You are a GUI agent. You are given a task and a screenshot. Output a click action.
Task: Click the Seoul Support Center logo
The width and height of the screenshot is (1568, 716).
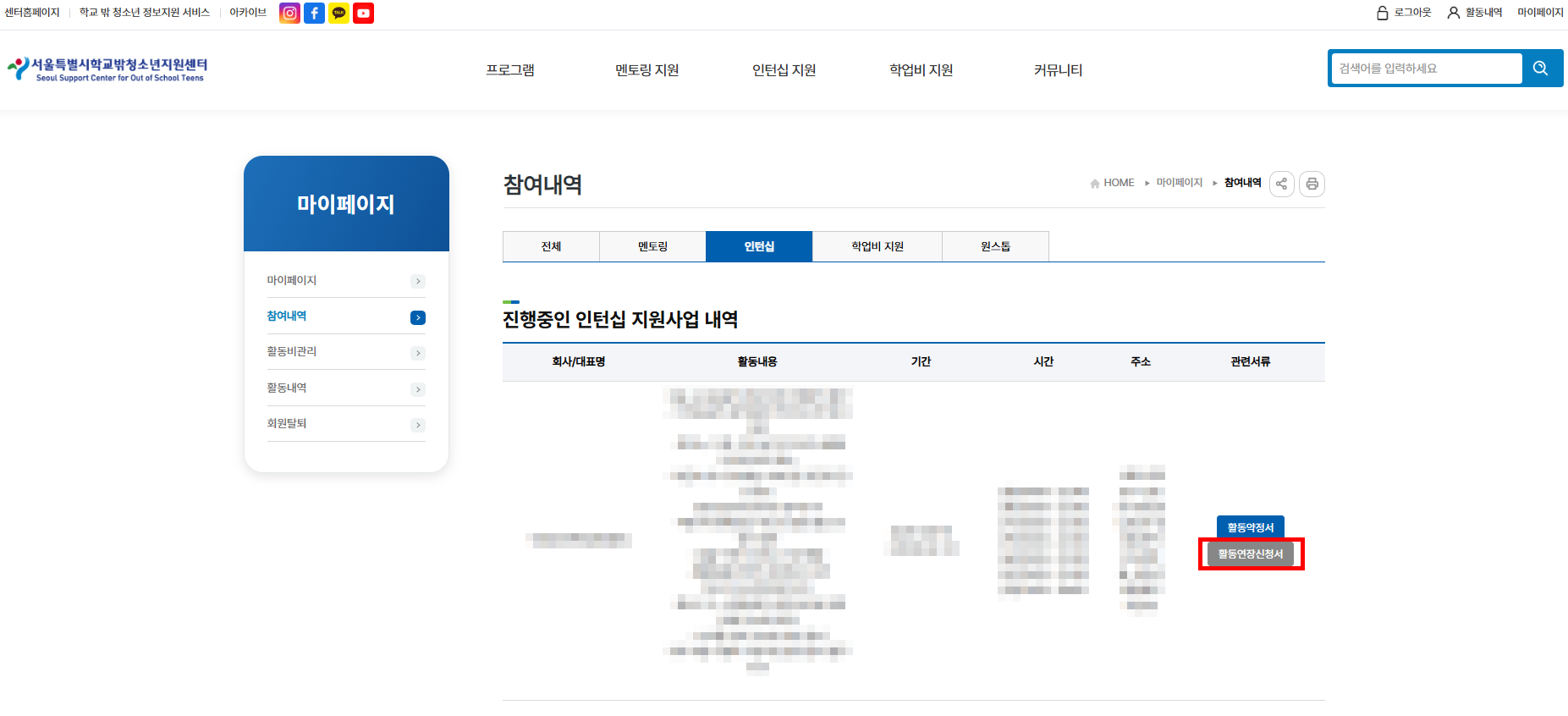click(x=107, y=69)
